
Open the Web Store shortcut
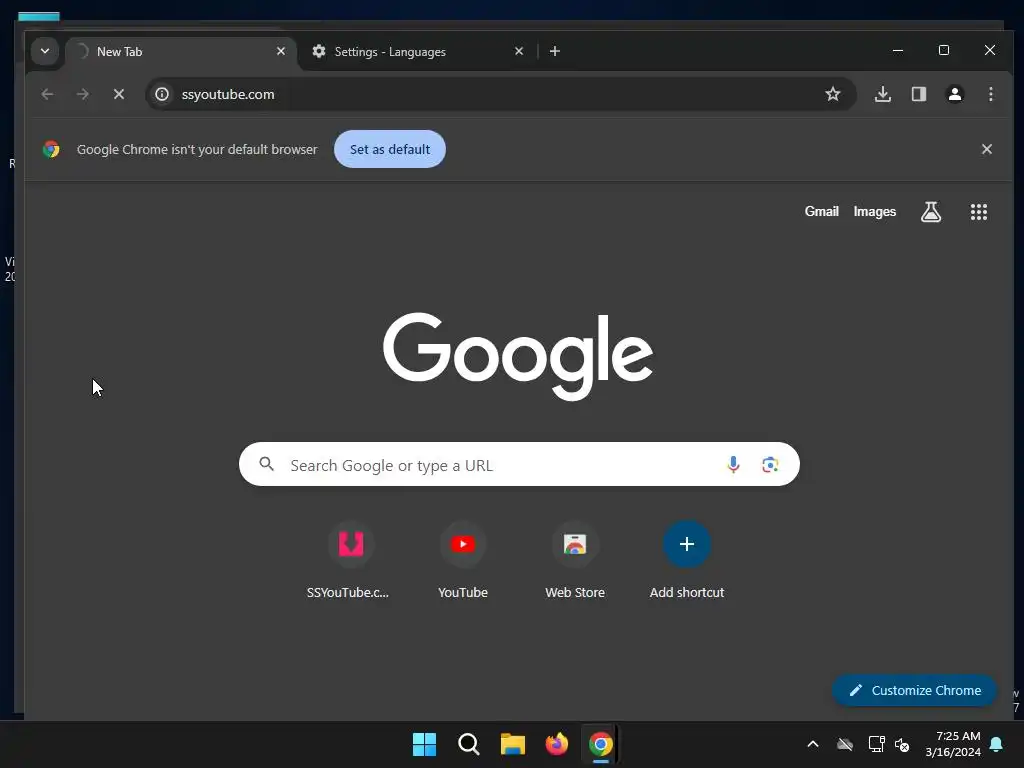(x=575, y=560)
